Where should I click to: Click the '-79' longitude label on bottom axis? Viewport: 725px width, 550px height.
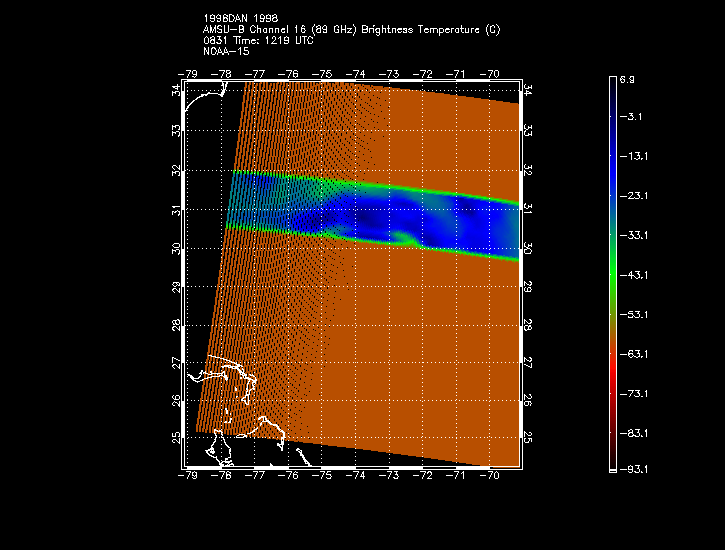point(188,476)
